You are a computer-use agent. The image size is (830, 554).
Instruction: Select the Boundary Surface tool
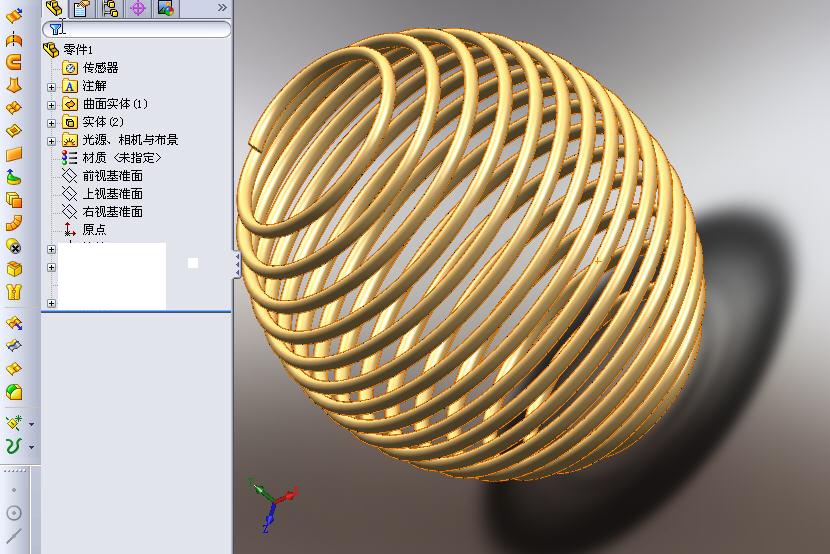[14, 108]
